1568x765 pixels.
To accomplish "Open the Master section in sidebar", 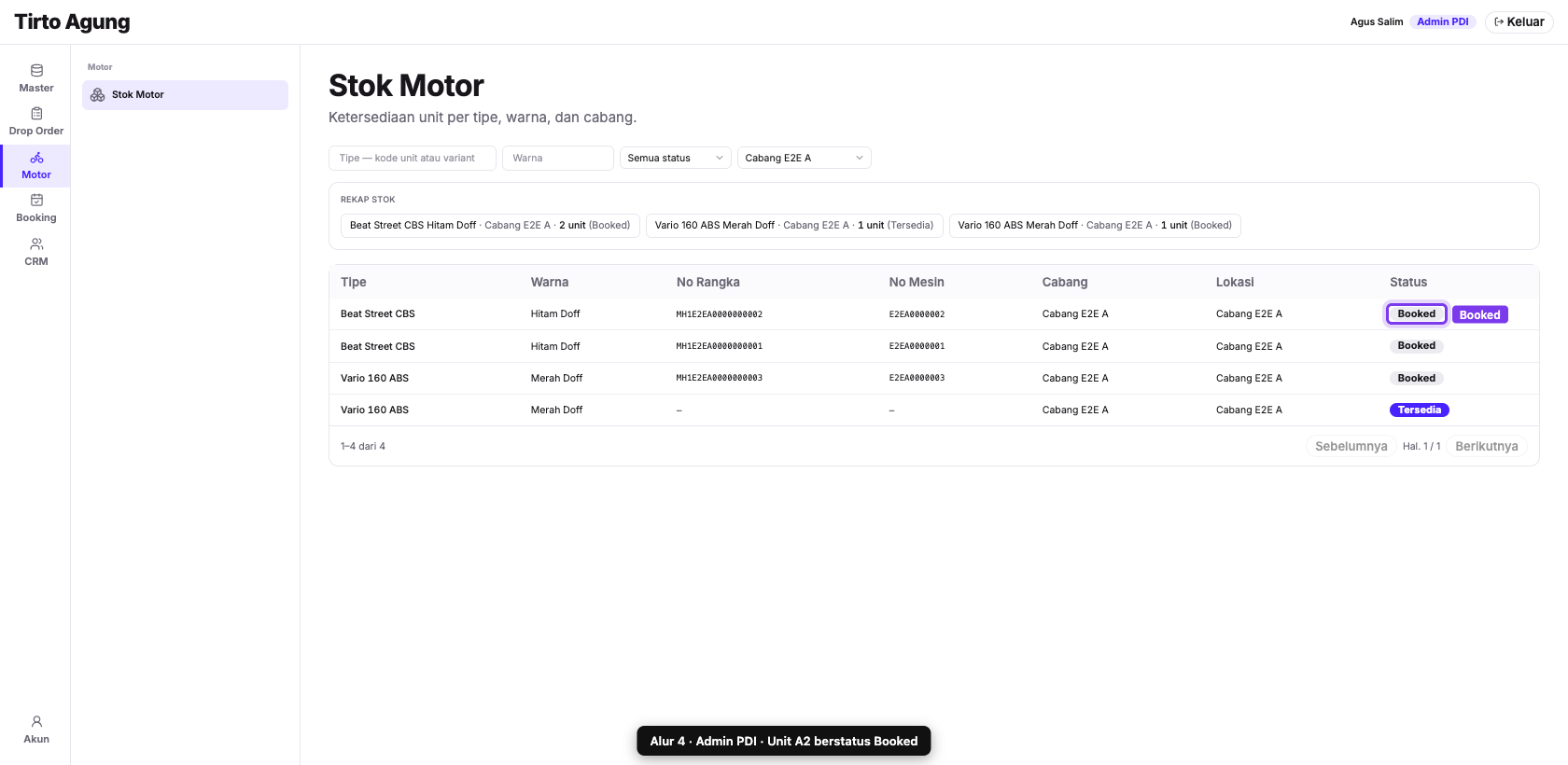I will (36, 78).
